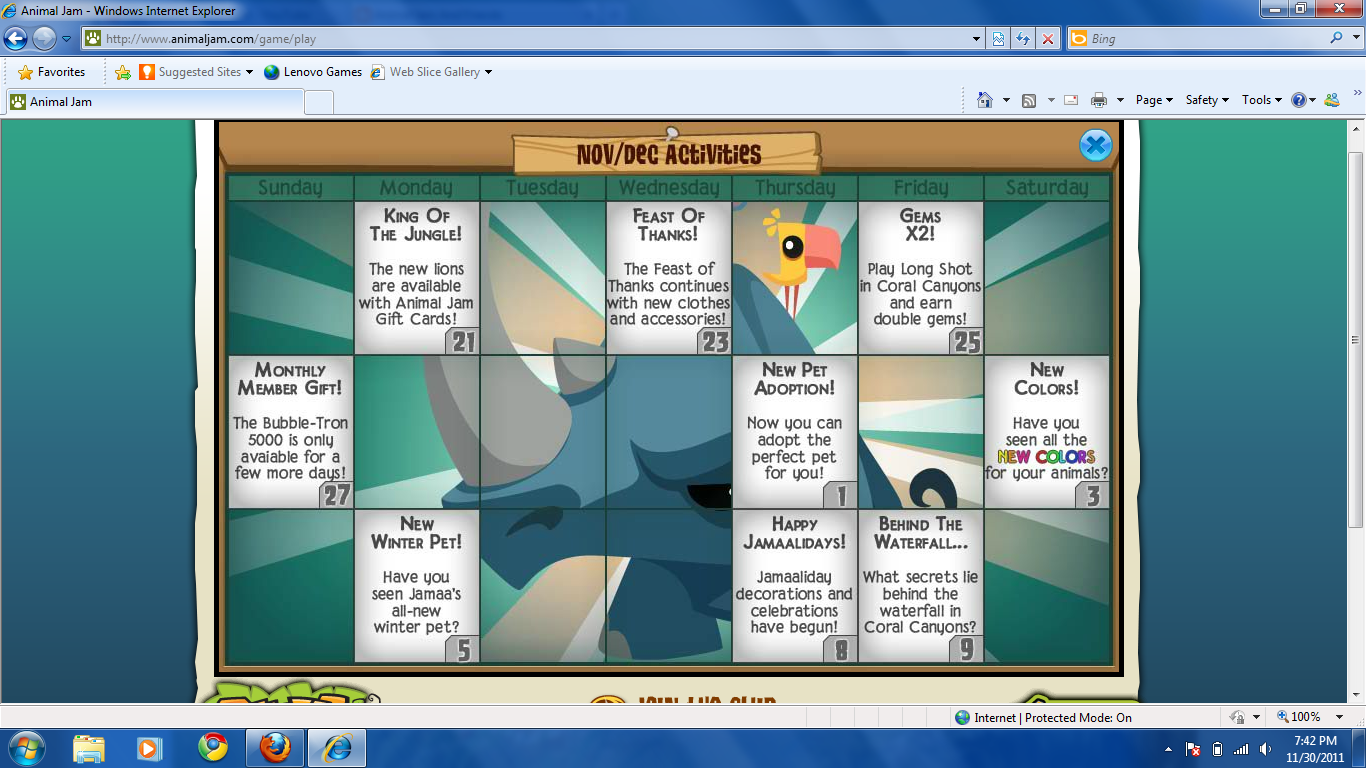1366x768 pixels.
Task: Open Google Chrome from the taskbar
Action: tap(212, 748)
